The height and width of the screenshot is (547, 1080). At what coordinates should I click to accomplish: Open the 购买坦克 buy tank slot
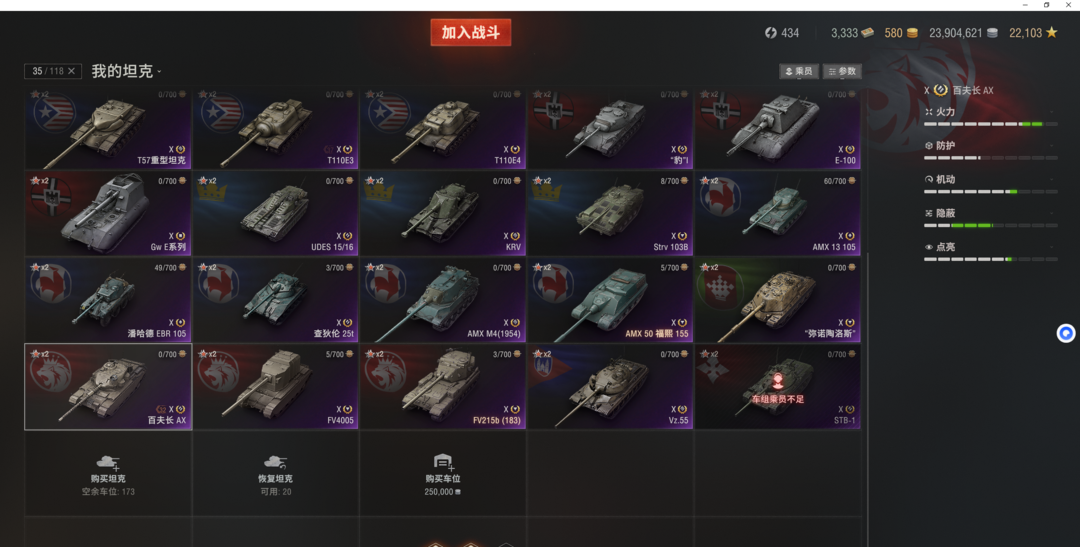[108, 474]
